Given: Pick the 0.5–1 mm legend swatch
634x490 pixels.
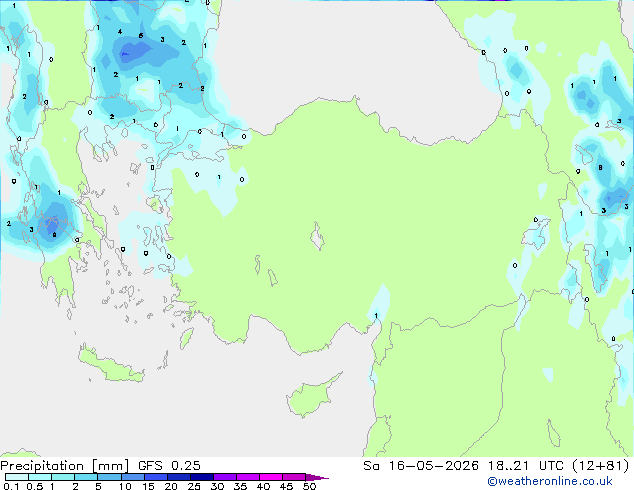Looking at the screenshot, I should tap(40, 477).
